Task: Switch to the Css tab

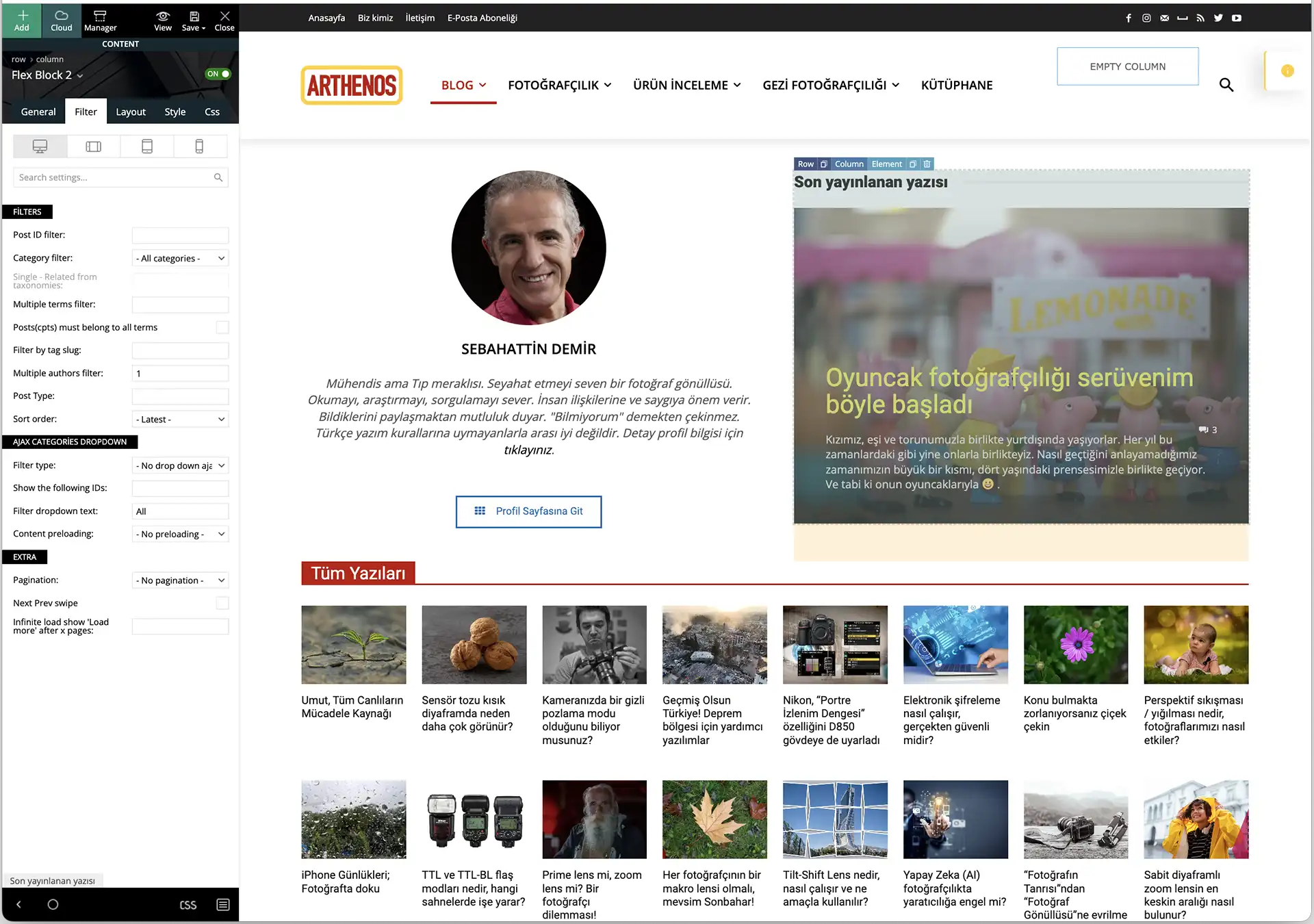Action: (212, 112)
